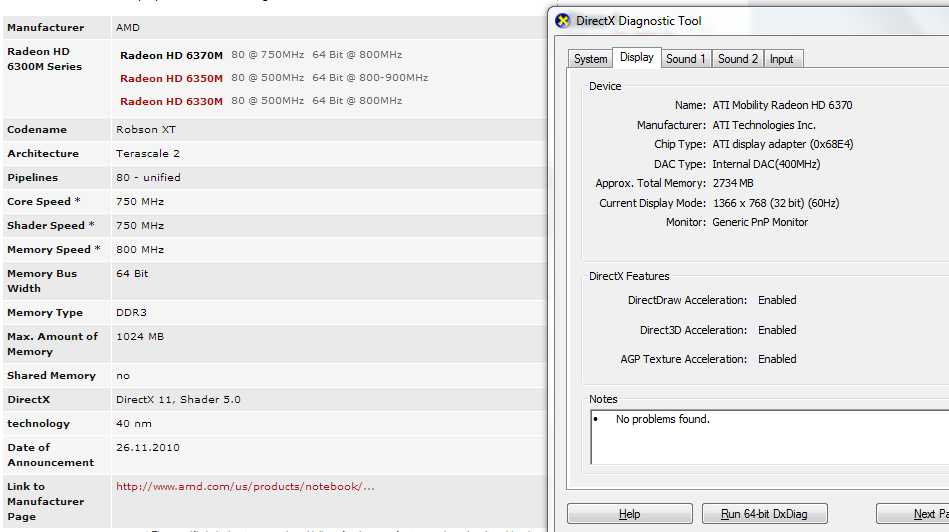The height and width of the screenshot is (532, 949).
Task: Click the Help button in DxDiag
Action: coord(629,514)
